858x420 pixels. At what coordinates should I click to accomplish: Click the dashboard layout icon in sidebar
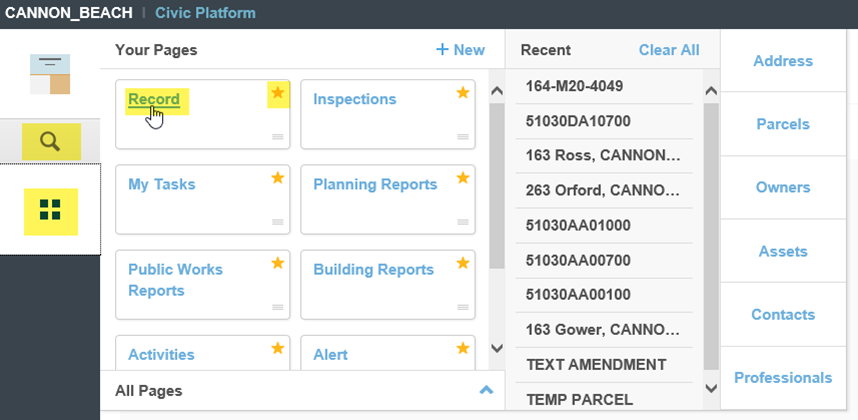tap(50, 75)
